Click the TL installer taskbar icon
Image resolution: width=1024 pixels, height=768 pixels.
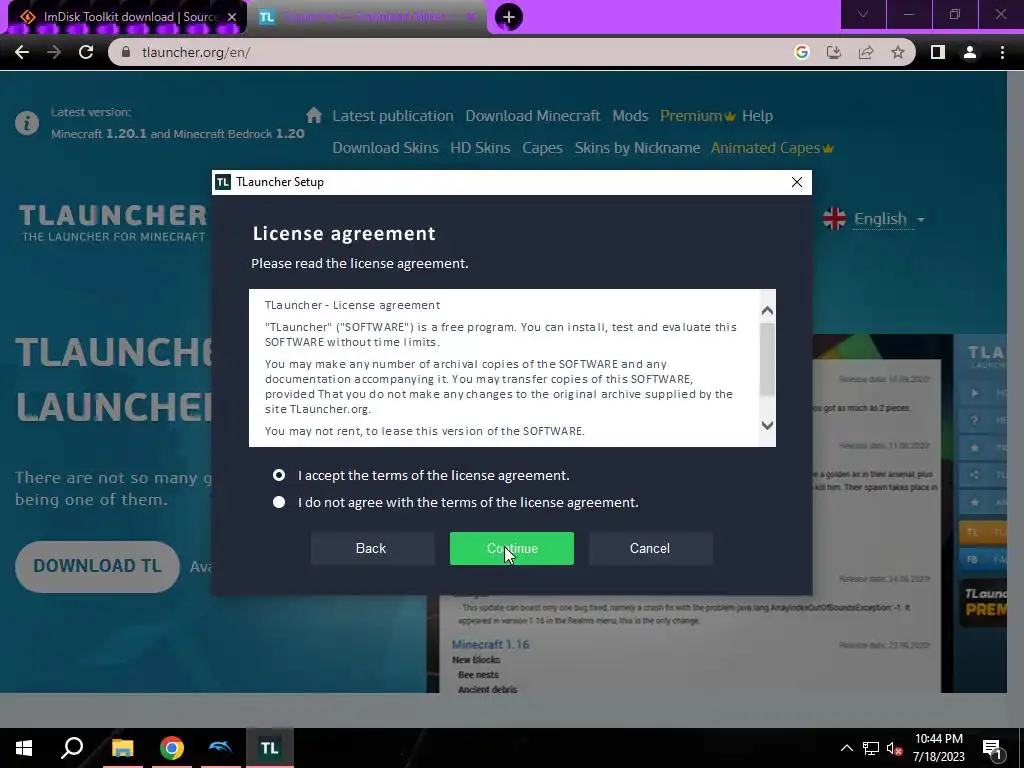270,748
